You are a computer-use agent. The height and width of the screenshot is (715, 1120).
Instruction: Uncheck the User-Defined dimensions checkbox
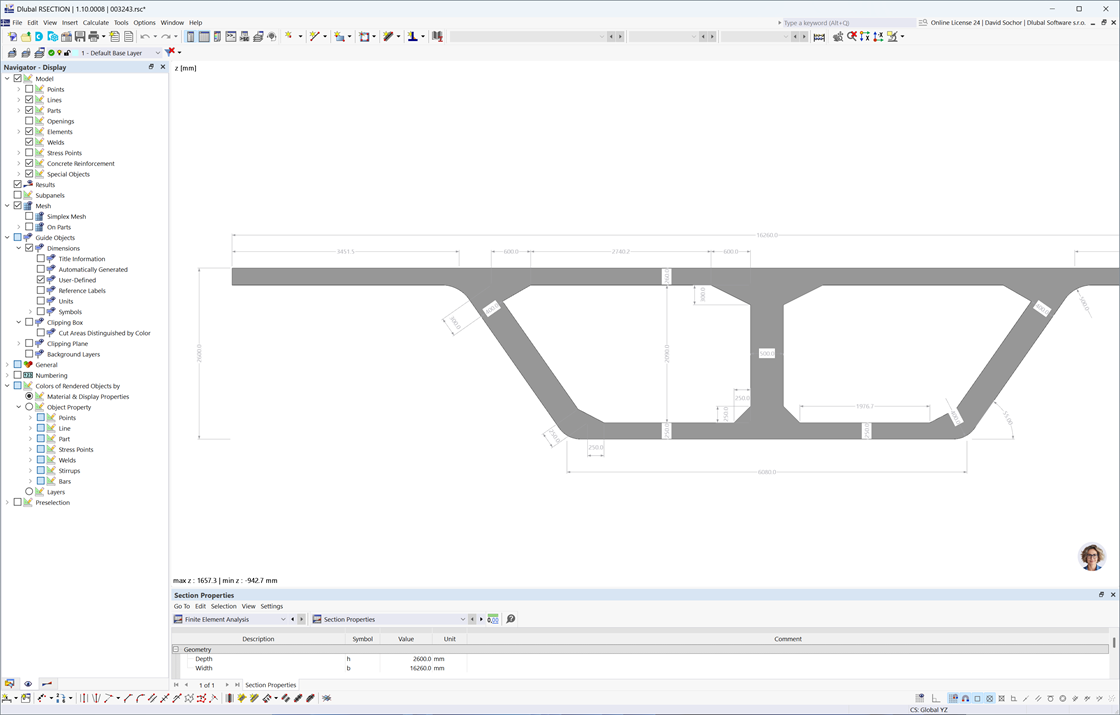(x=41, y=279)
